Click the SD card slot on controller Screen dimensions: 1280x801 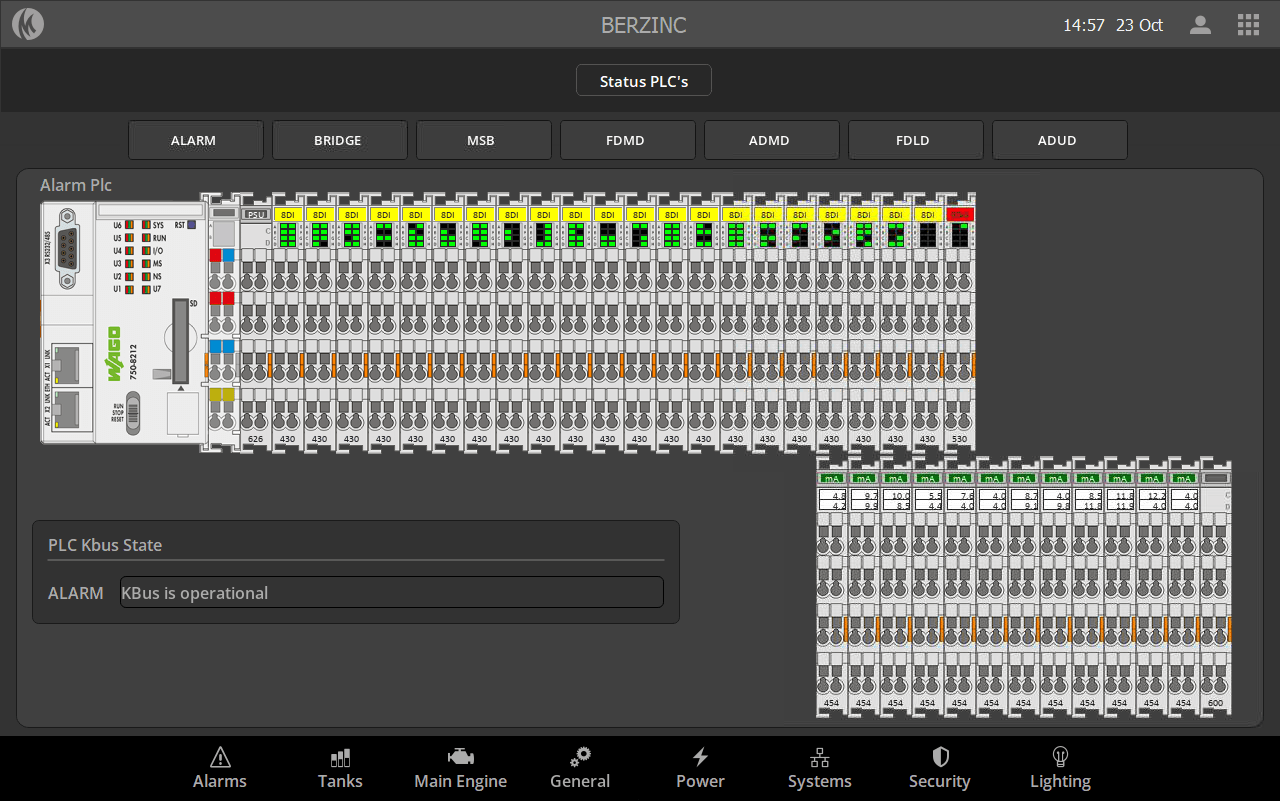click(181, 341)
